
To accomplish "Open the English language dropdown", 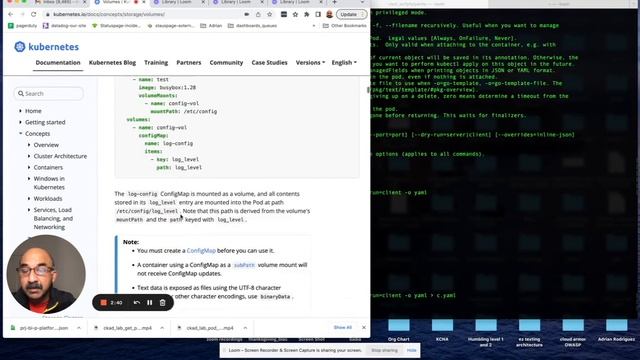I will pyautogui.click(x=344, y=62).
